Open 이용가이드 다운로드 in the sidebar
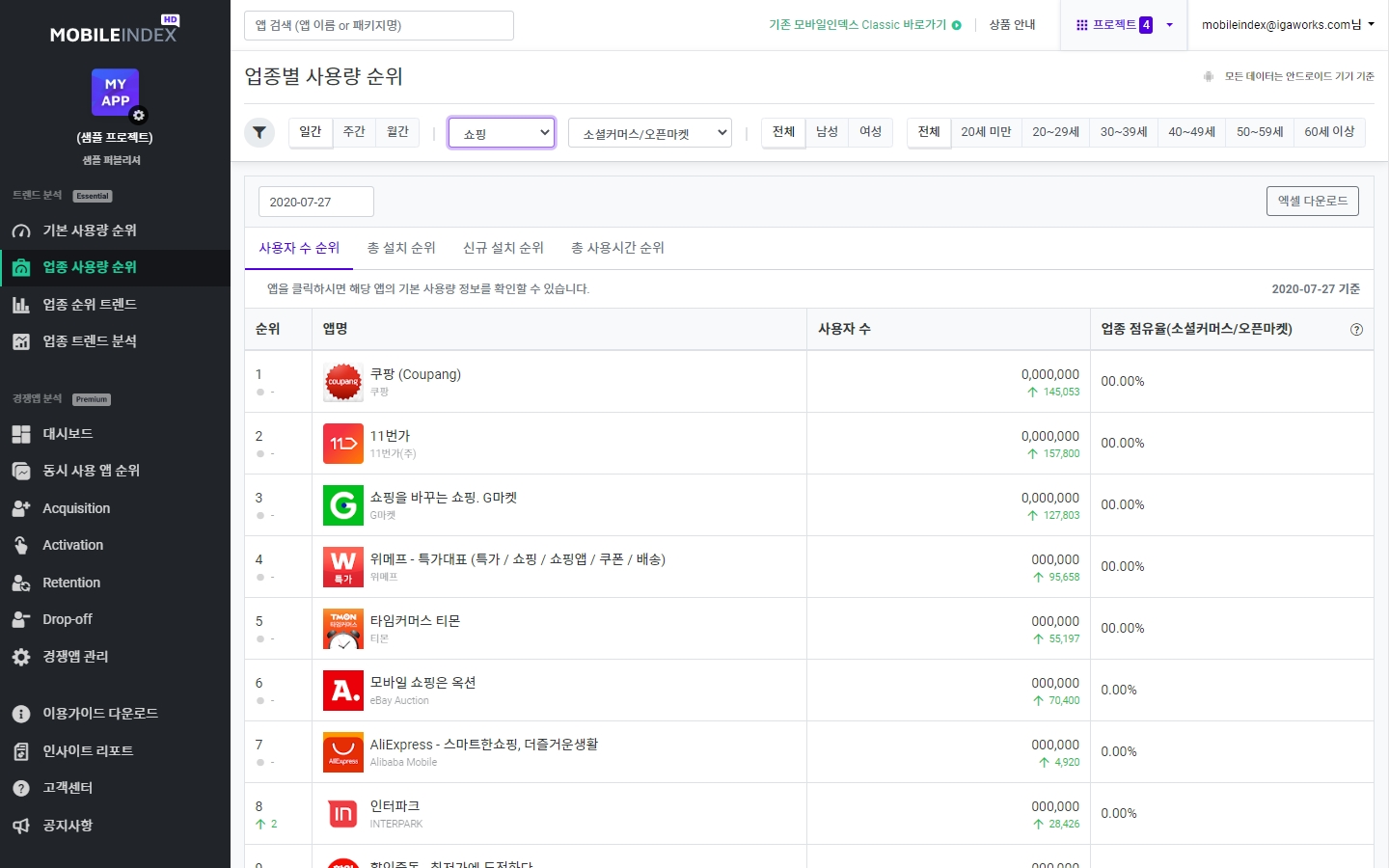 (115, 714)
